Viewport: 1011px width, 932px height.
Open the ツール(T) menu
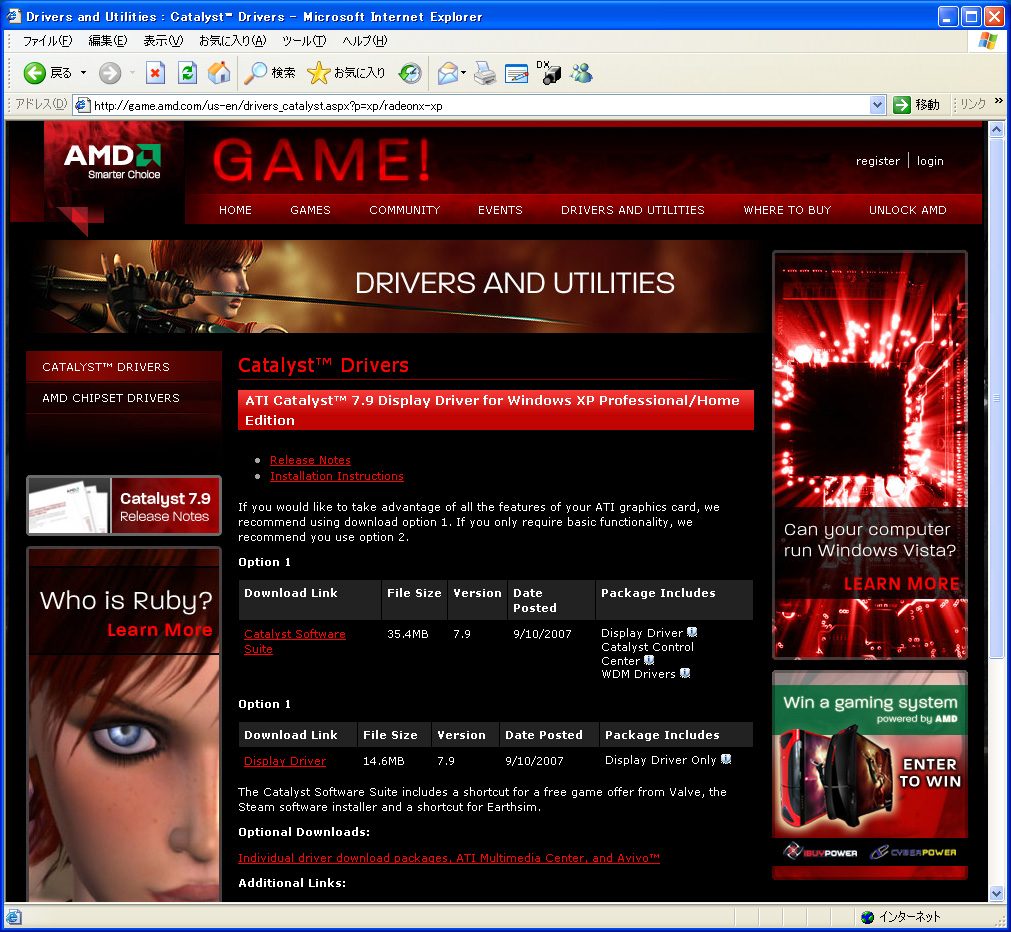click(x=304, y=41)
